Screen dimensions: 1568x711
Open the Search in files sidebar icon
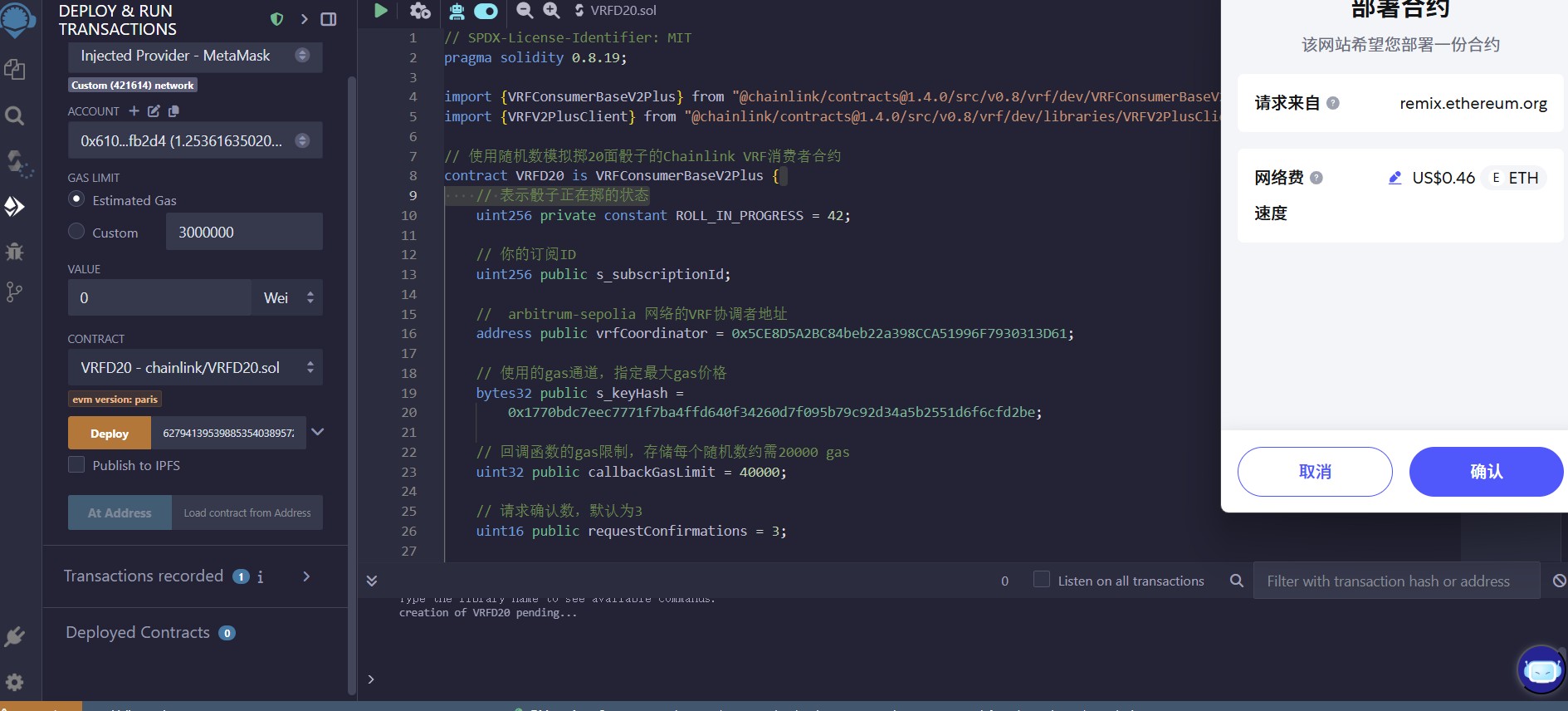(15, 115)
